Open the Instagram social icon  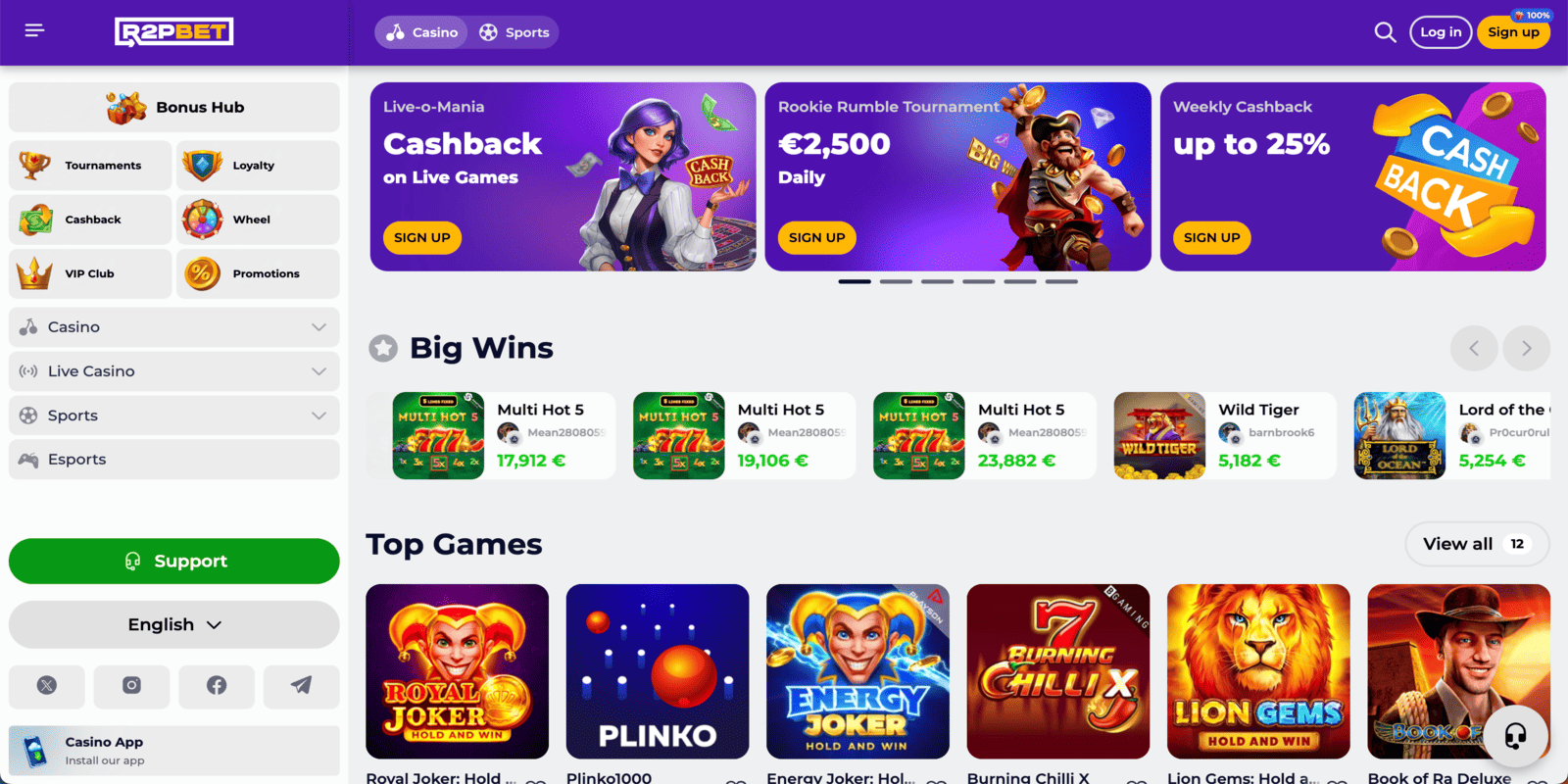pyautogui.click(x=131, y=686)
